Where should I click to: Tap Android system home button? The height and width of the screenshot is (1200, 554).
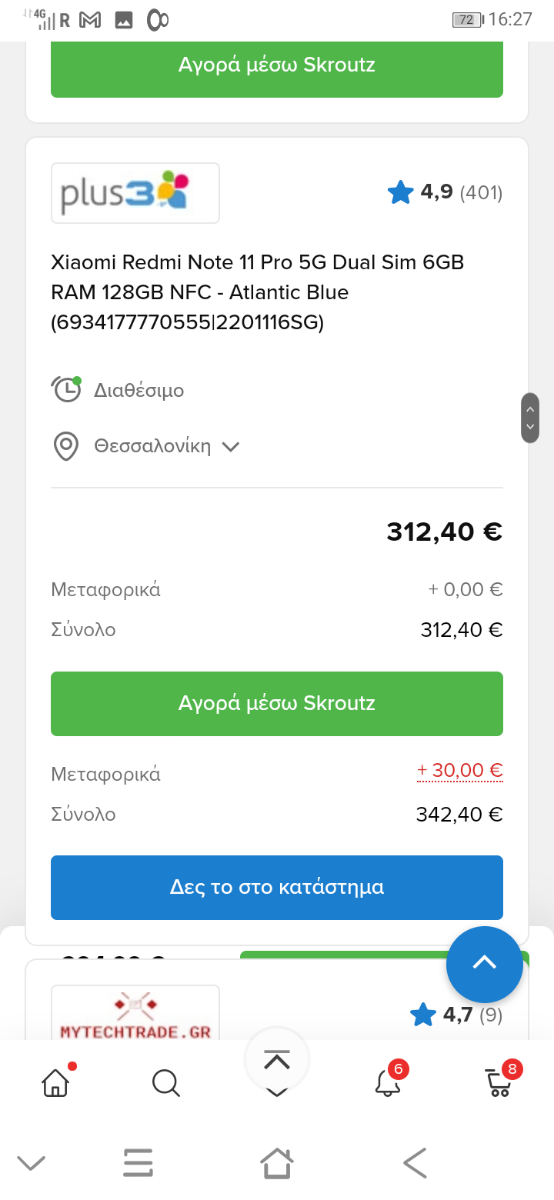[277, 1162]
